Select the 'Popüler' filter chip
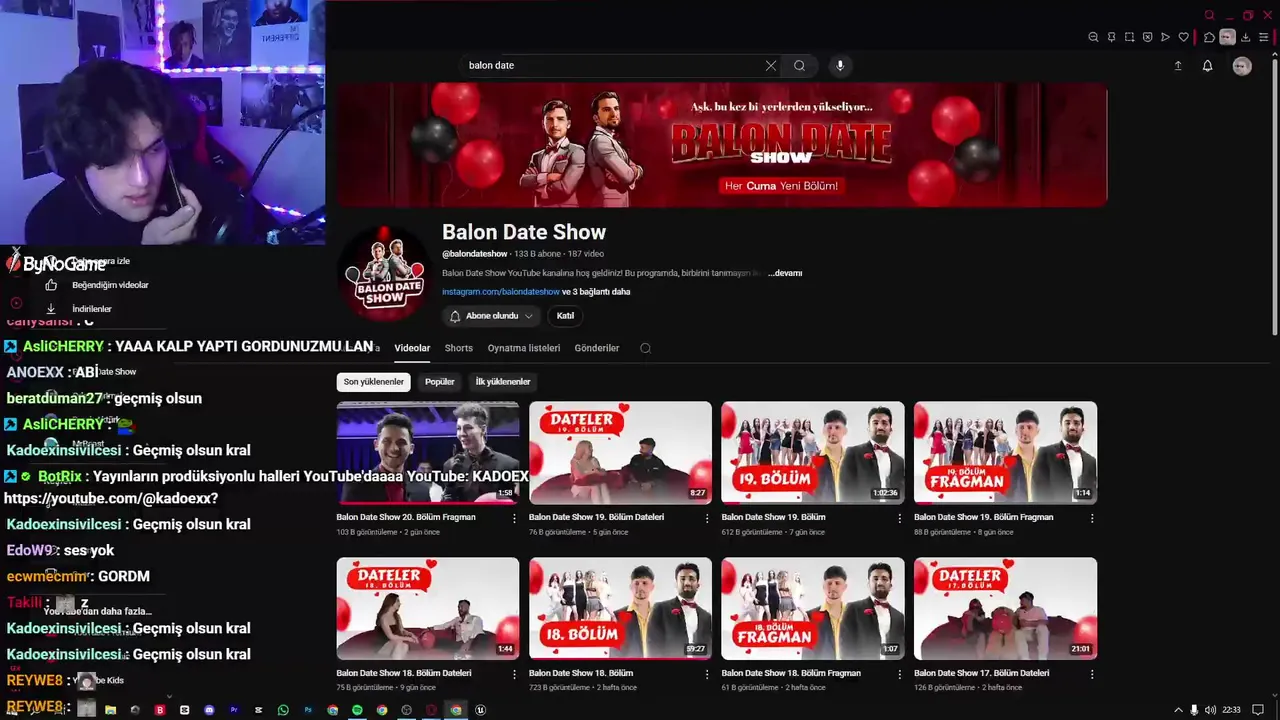This screenshot has height=720, width=1280. coord(439,381)
